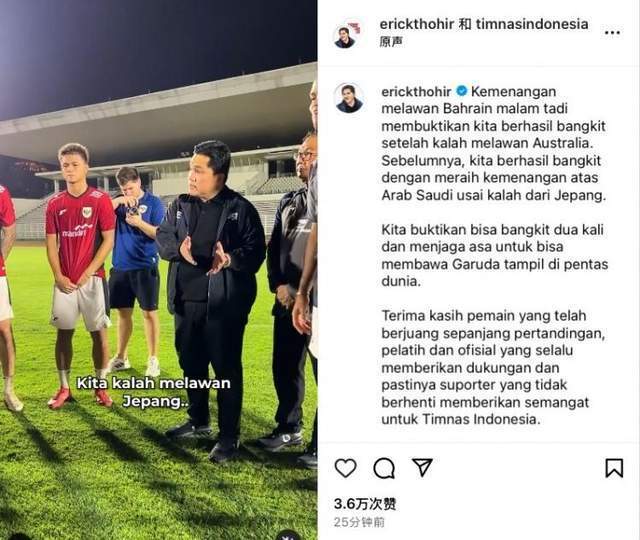Click erickthohir username in the caption
640x540 pixels.
[416, 91]
